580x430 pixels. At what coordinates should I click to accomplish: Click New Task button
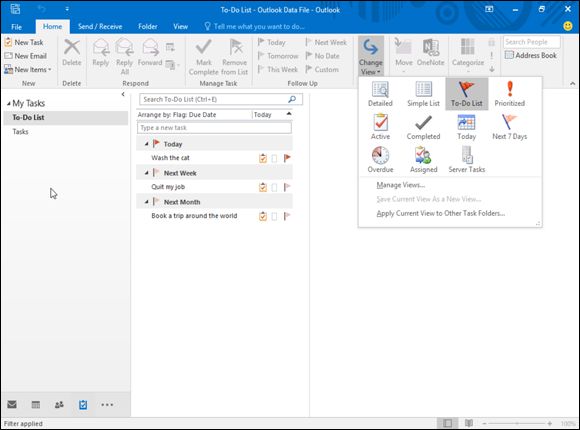point(24,42)
